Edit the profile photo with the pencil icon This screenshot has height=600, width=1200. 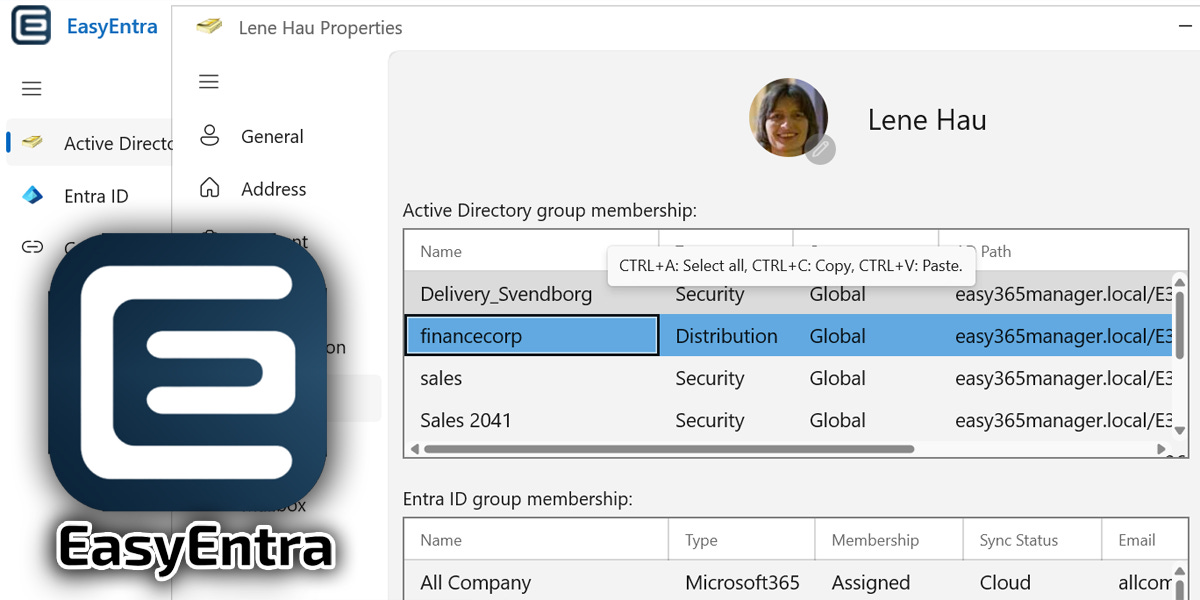(x=821, y=150)
